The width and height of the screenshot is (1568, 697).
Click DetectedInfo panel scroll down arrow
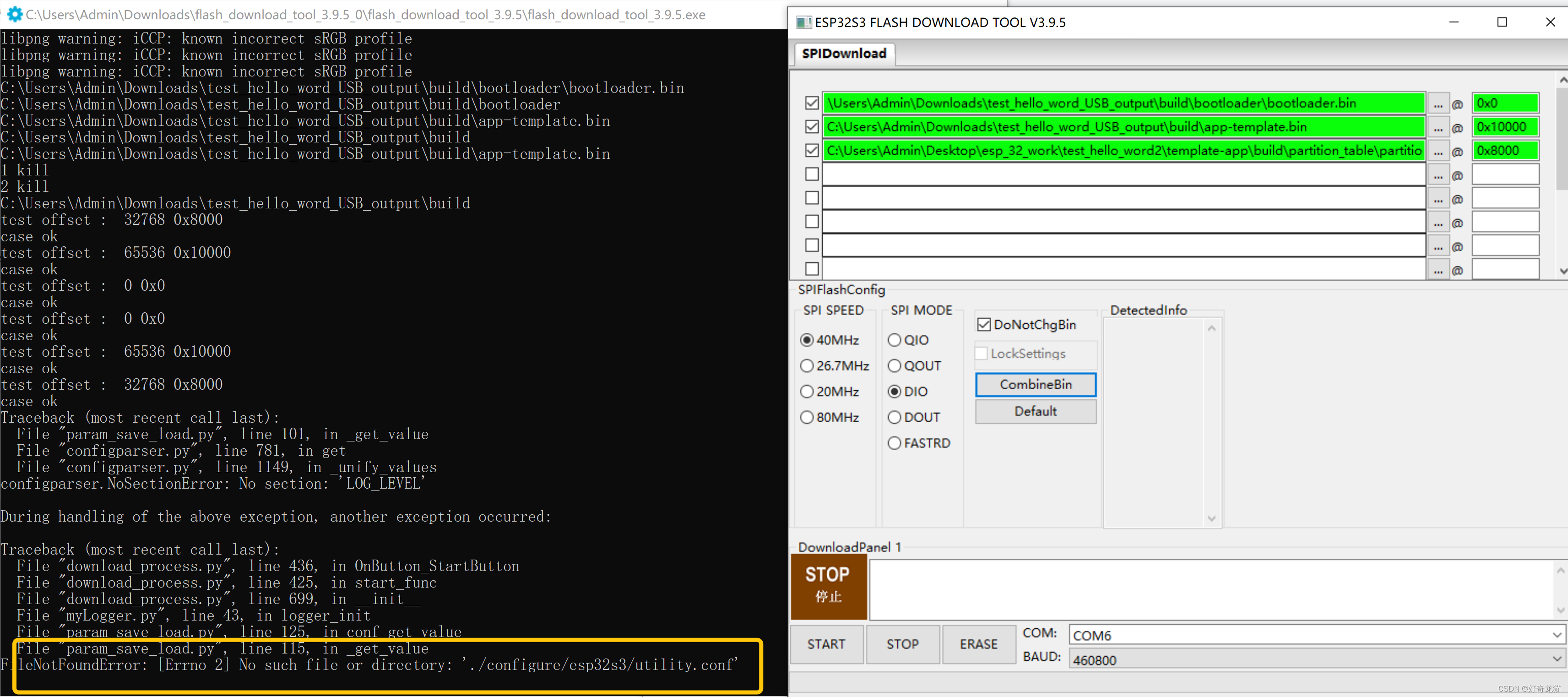(x=1211, y=519)
